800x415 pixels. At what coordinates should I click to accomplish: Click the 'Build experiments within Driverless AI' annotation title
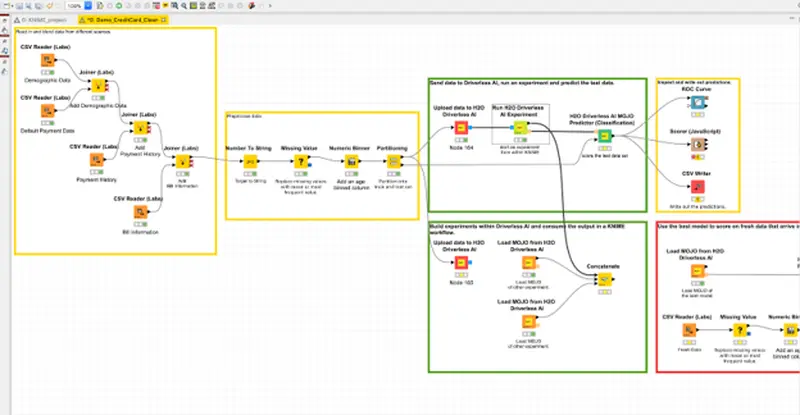pos(527,229)
